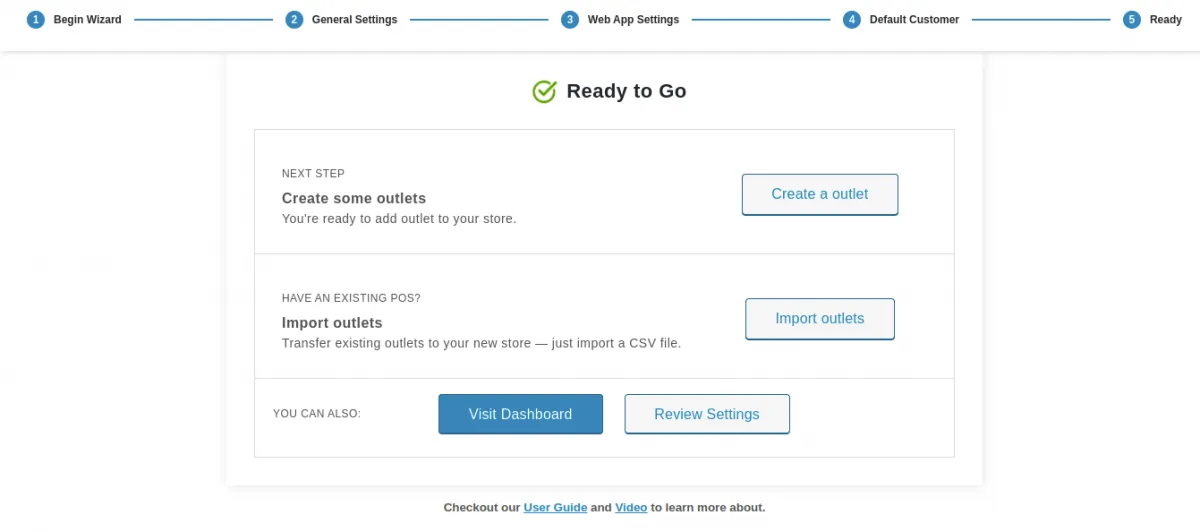The height and width of the screenshot is (532, 1200).
Task: Select the step 3 circle indicator
Action: point(570,20)
